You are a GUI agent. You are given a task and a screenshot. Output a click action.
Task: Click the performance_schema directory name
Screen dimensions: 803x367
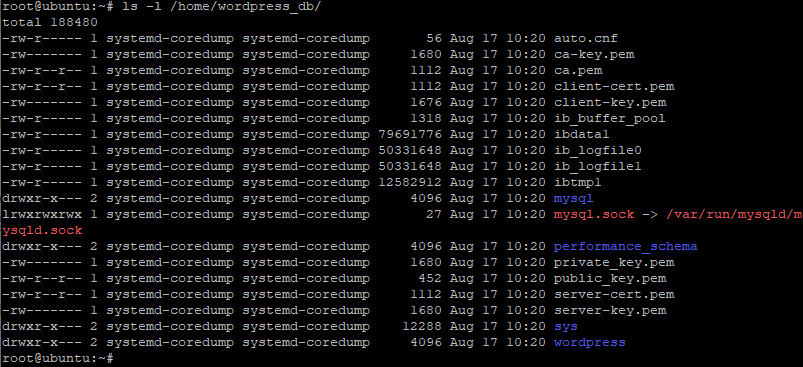(625, 246)
